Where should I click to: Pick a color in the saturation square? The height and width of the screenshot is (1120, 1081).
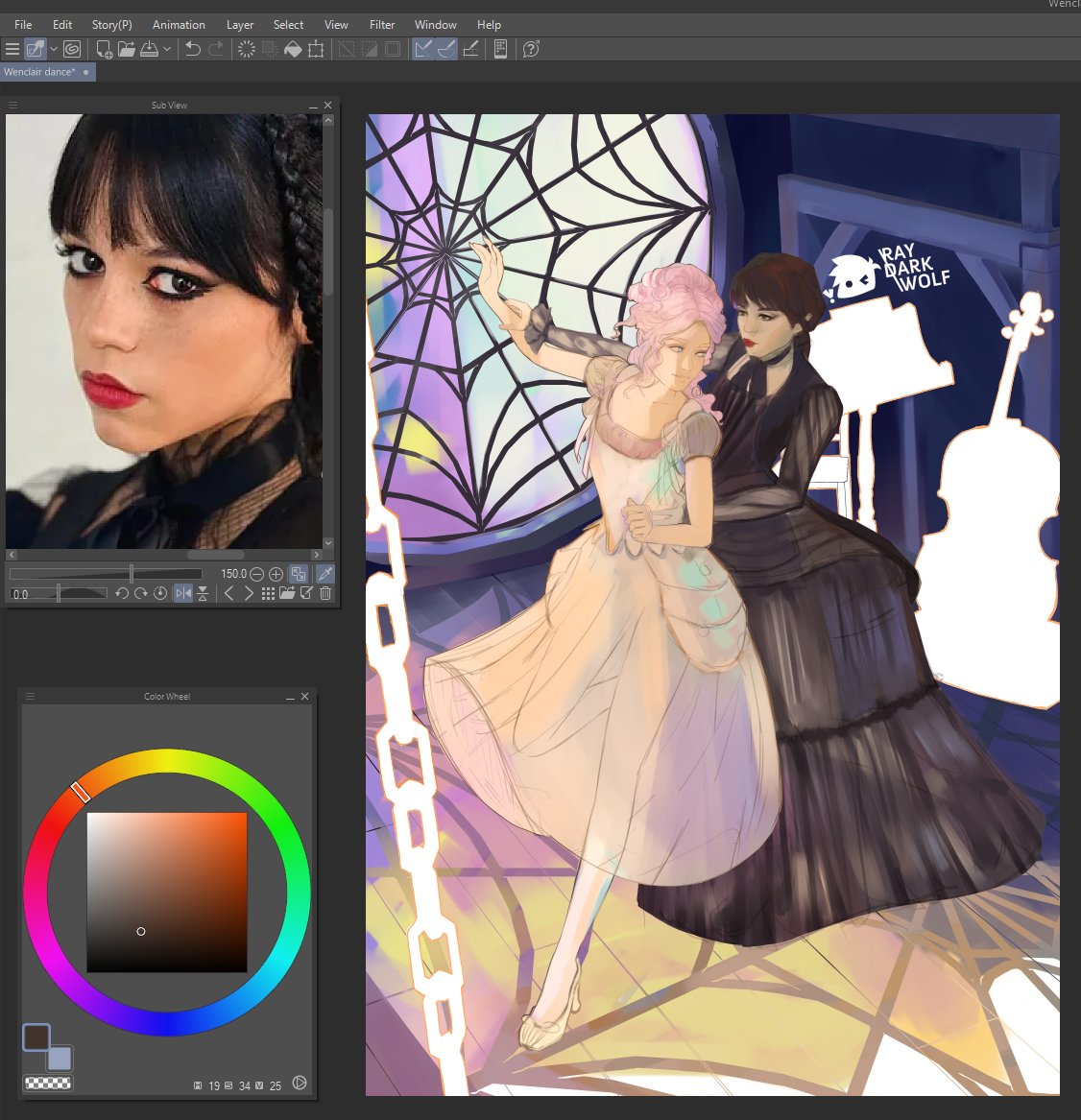click(167, 893)
